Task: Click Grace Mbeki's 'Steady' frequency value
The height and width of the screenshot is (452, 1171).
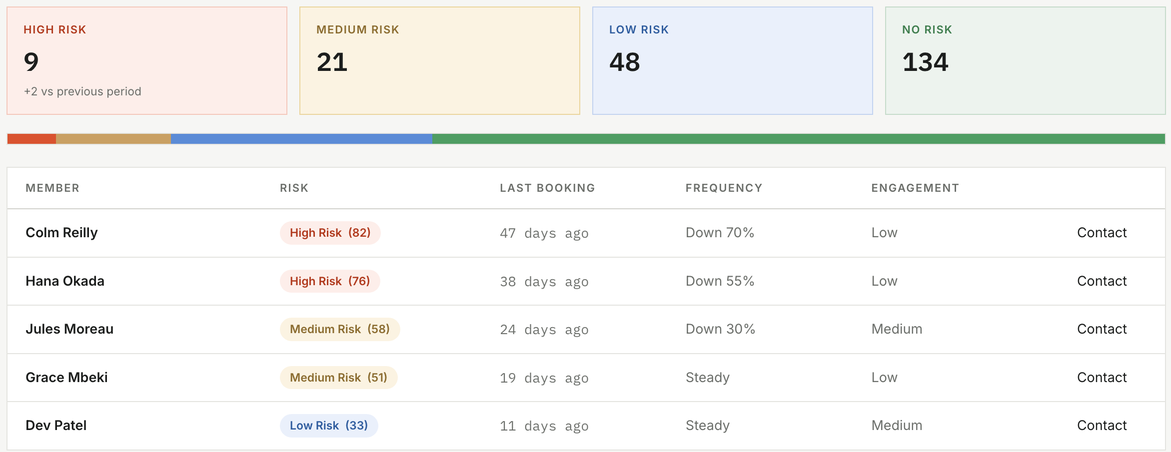Action: click(707, 377)
